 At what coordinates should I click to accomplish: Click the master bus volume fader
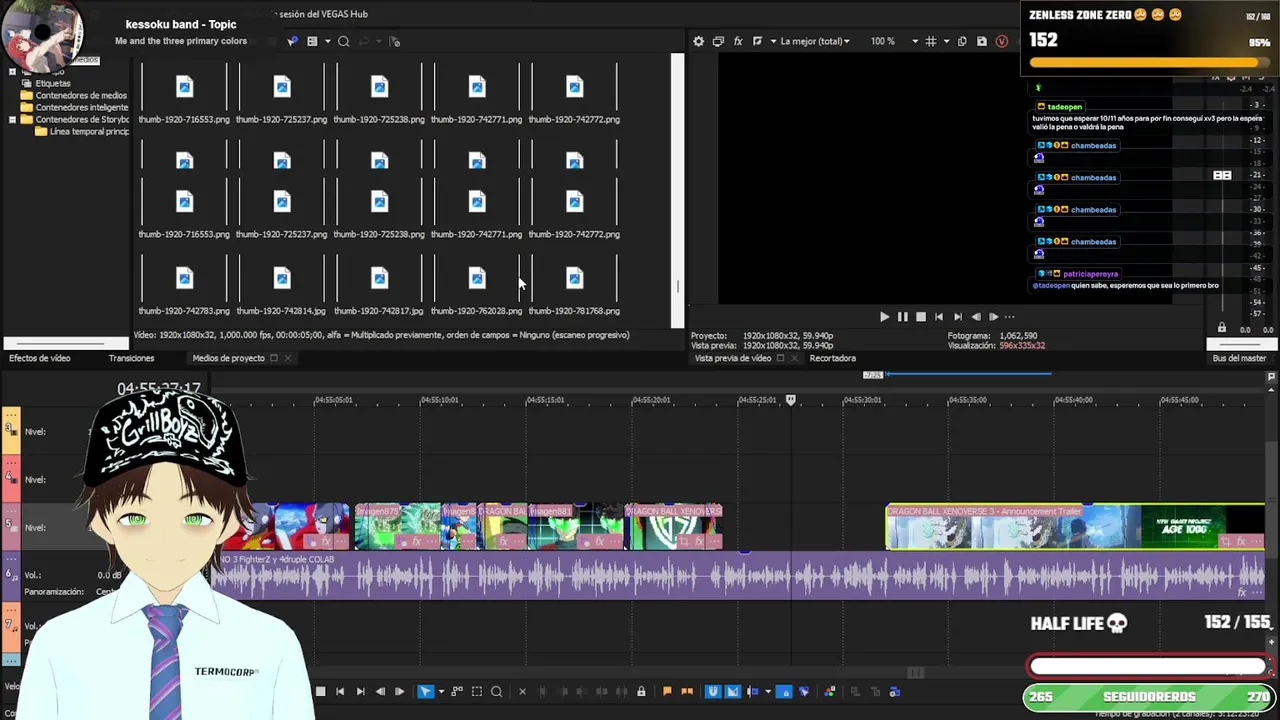(x=1222, y=175)
